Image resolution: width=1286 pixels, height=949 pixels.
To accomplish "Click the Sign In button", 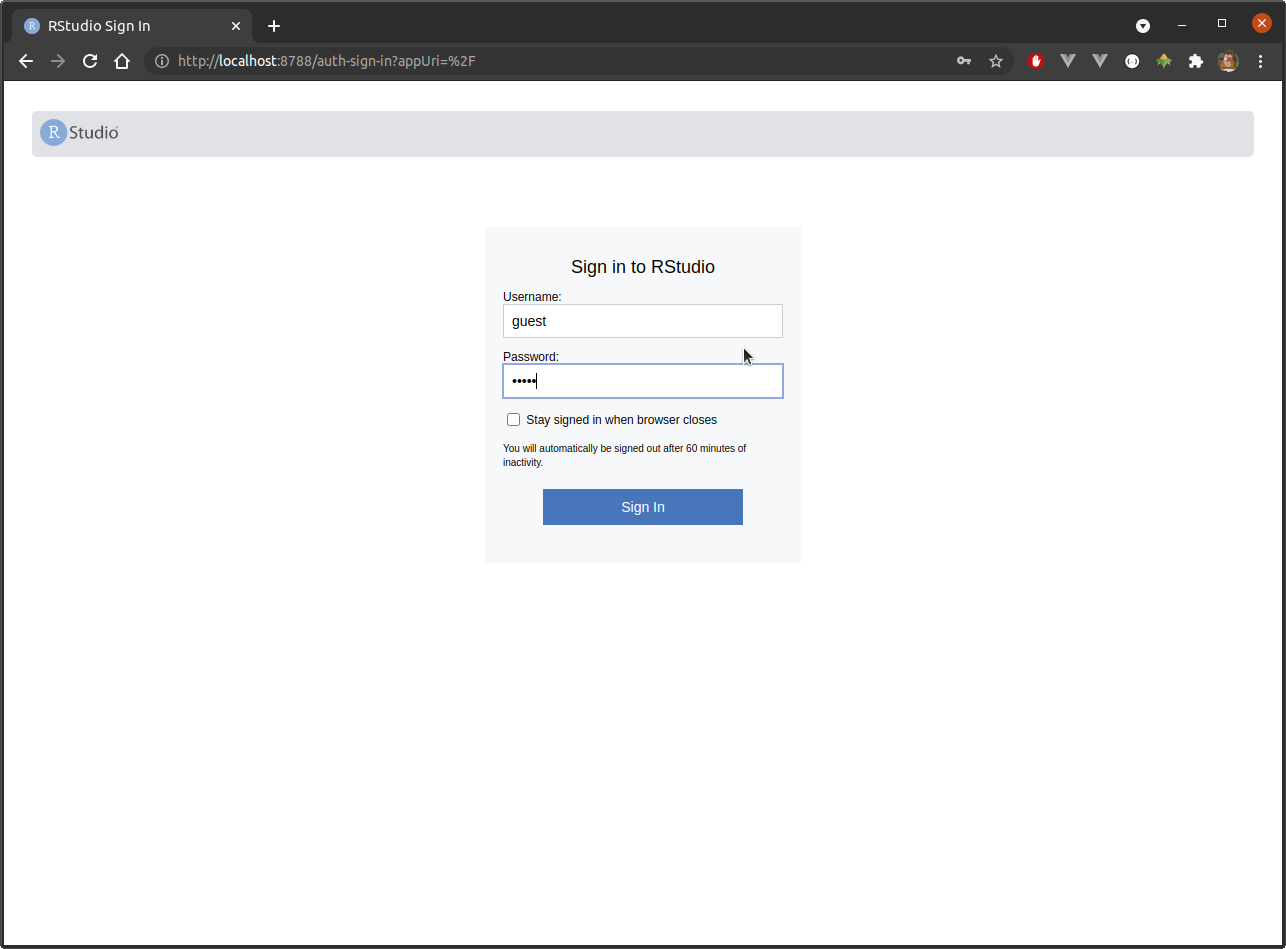I will click(643, 507).
